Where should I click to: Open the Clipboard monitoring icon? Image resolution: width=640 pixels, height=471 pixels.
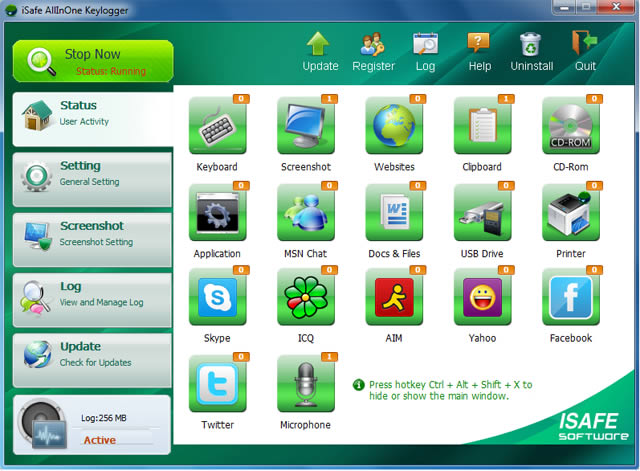(x=482, y=126)
